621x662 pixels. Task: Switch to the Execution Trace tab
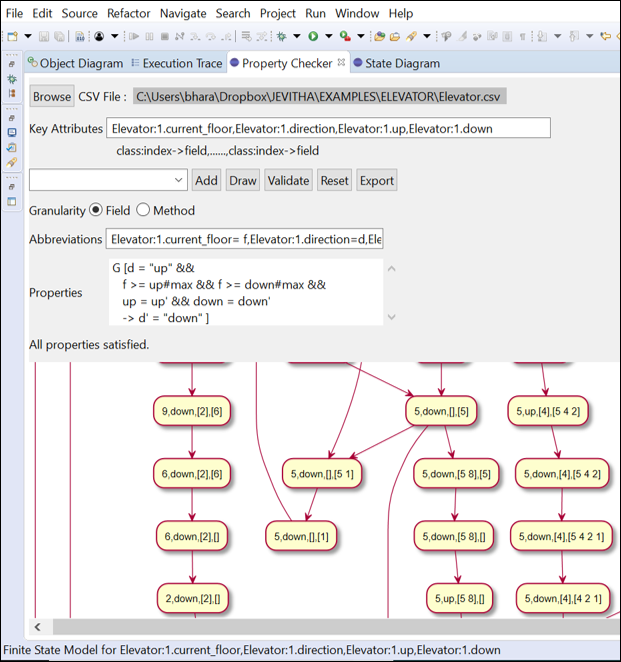182,63
